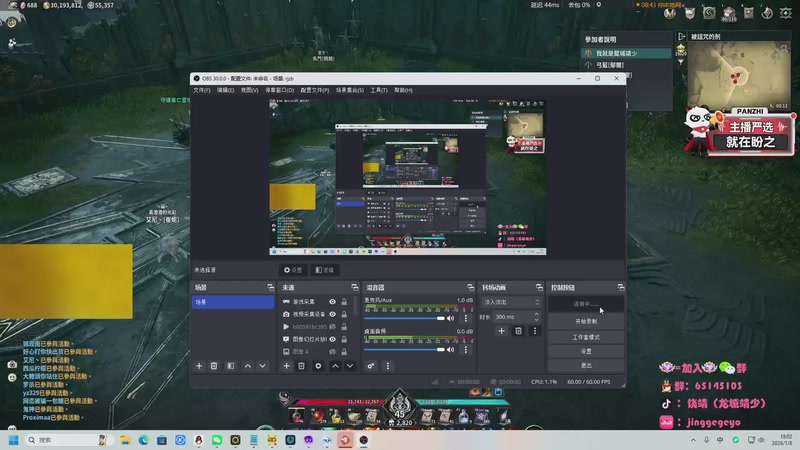
Task: Click source 滤镜 filters button above docks
Action: 324,270
